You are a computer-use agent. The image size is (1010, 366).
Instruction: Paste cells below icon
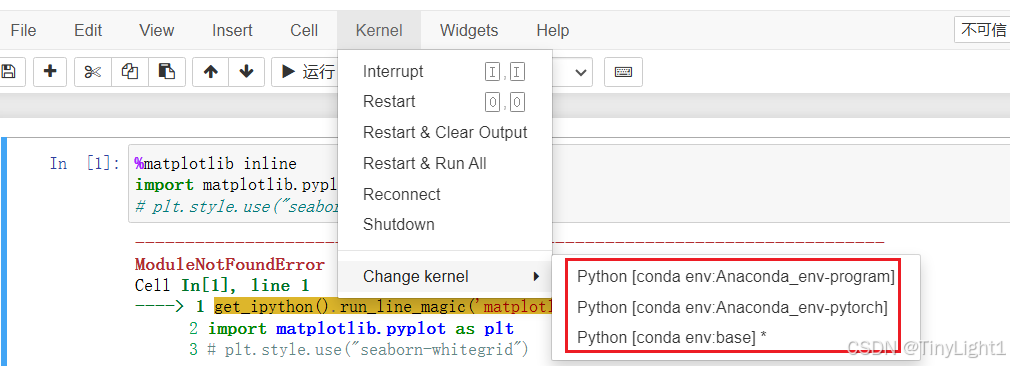167,72
